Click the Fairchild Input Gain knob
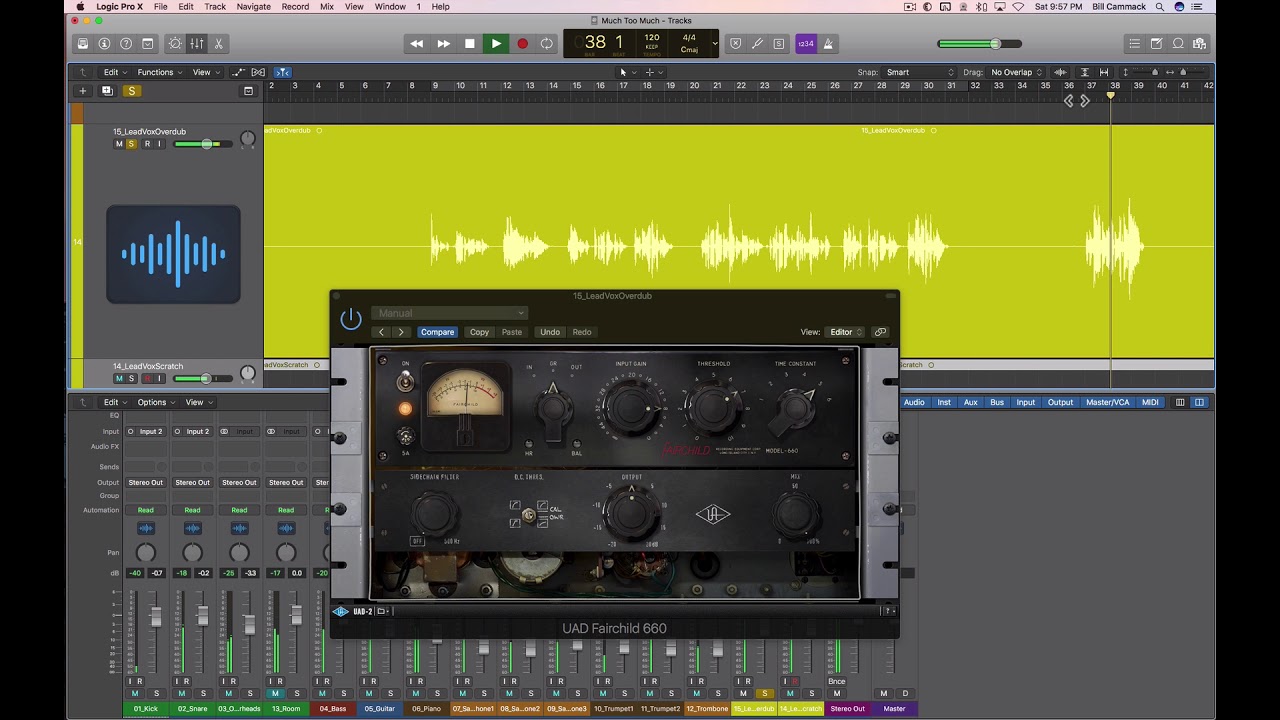This screenshot has height=720, width=1280. pos(631,408)
